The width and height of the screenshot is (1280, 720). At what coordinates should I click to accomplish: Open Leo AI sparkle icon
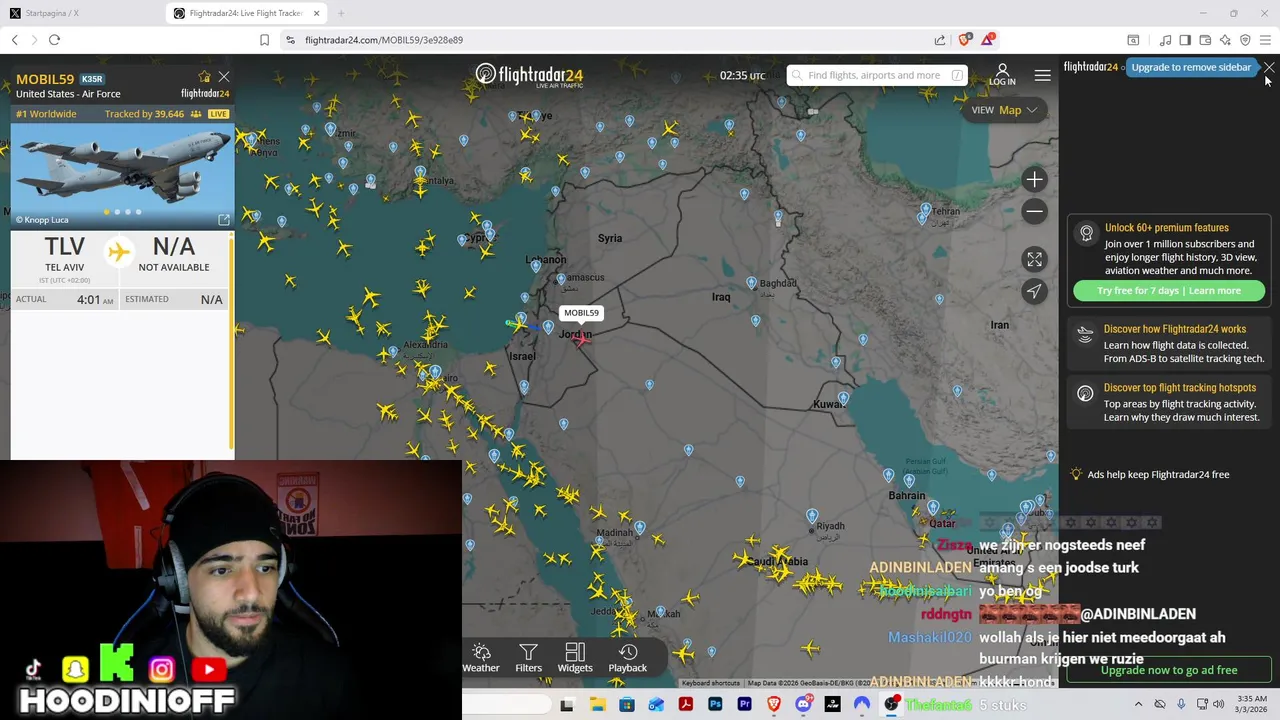coord(1225,40)
